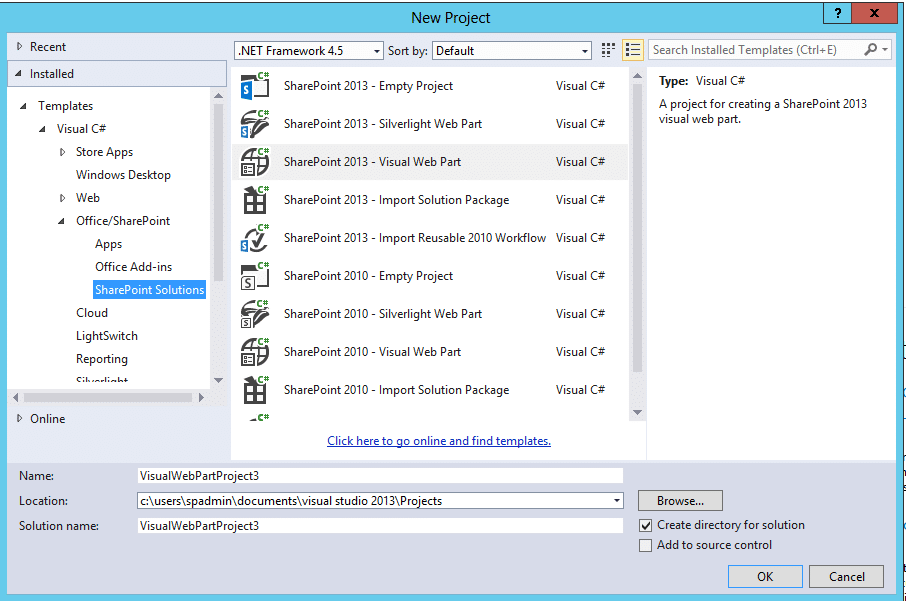The height and width of the screenshot is (601, 906).
Task: Click the tree panel vertical scrollbar thumb
Action: tap(218, 191)
